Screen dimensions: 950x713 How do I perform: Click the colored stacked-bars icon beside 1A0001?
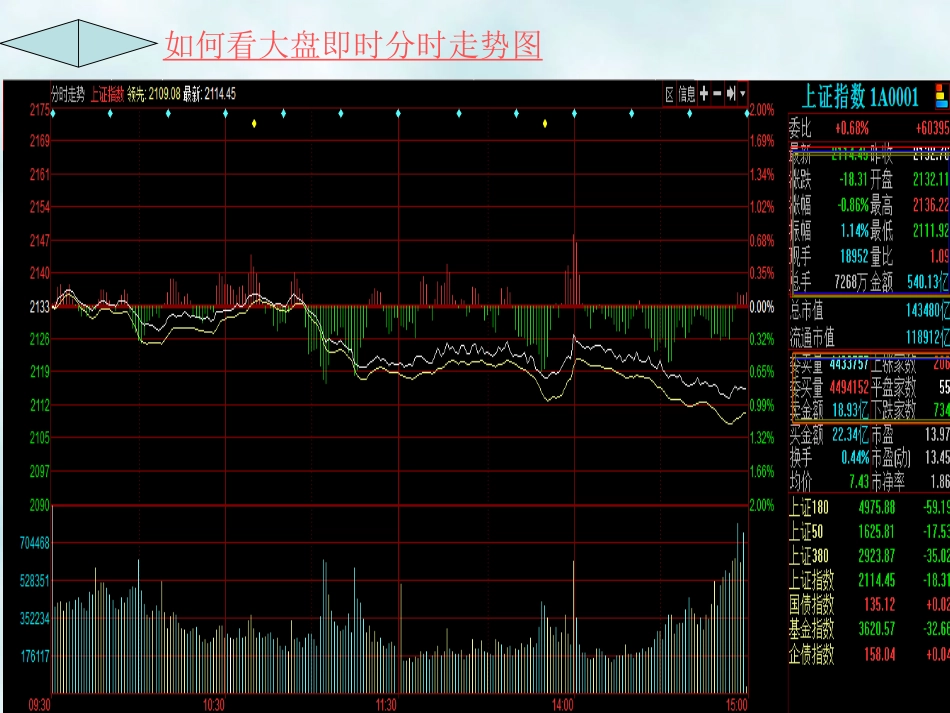point(942,96)
